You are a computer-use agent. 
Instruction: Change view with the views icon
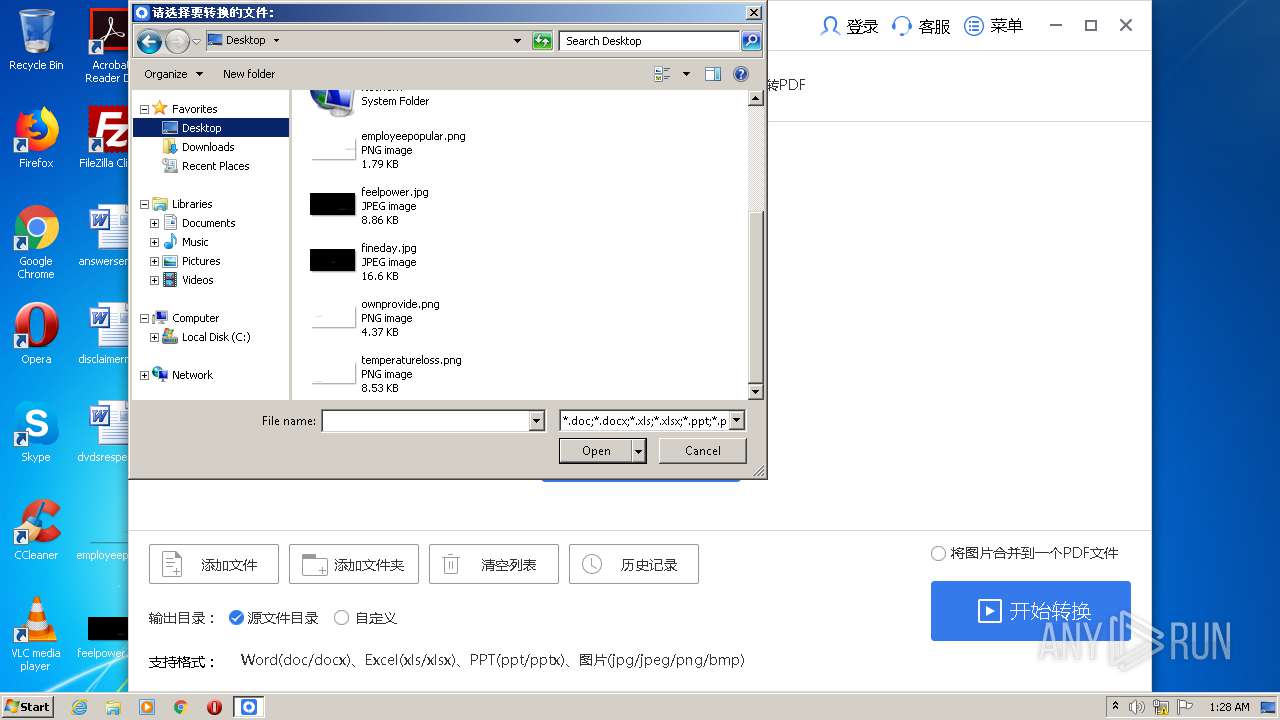pos(662,74)
